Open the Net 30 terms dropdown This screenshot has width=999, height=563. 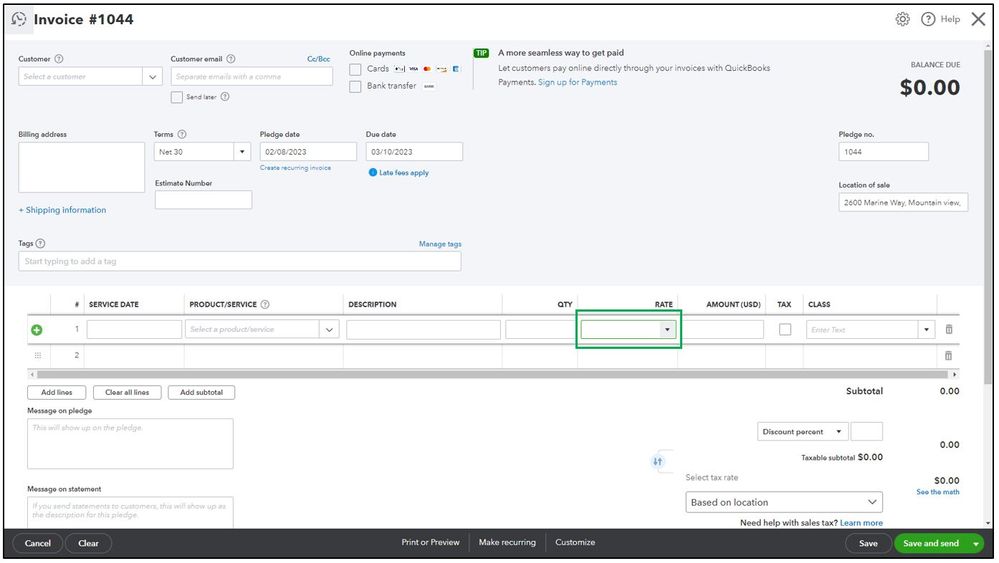click(242, 152)
